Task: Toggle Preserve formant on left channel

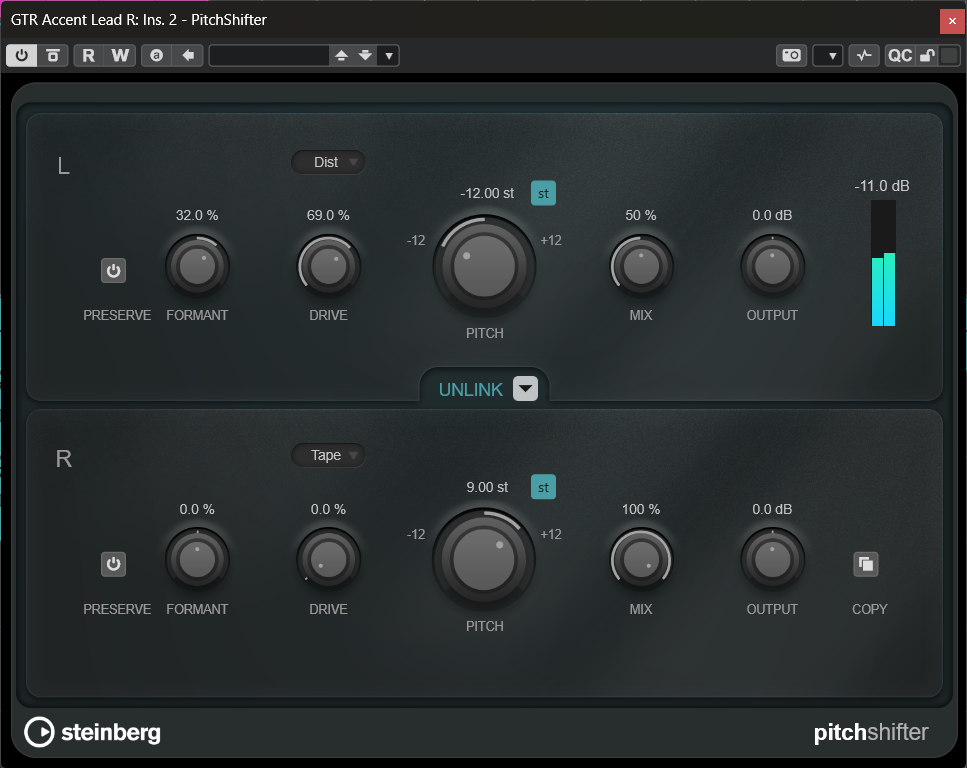Action: point(113,271)
